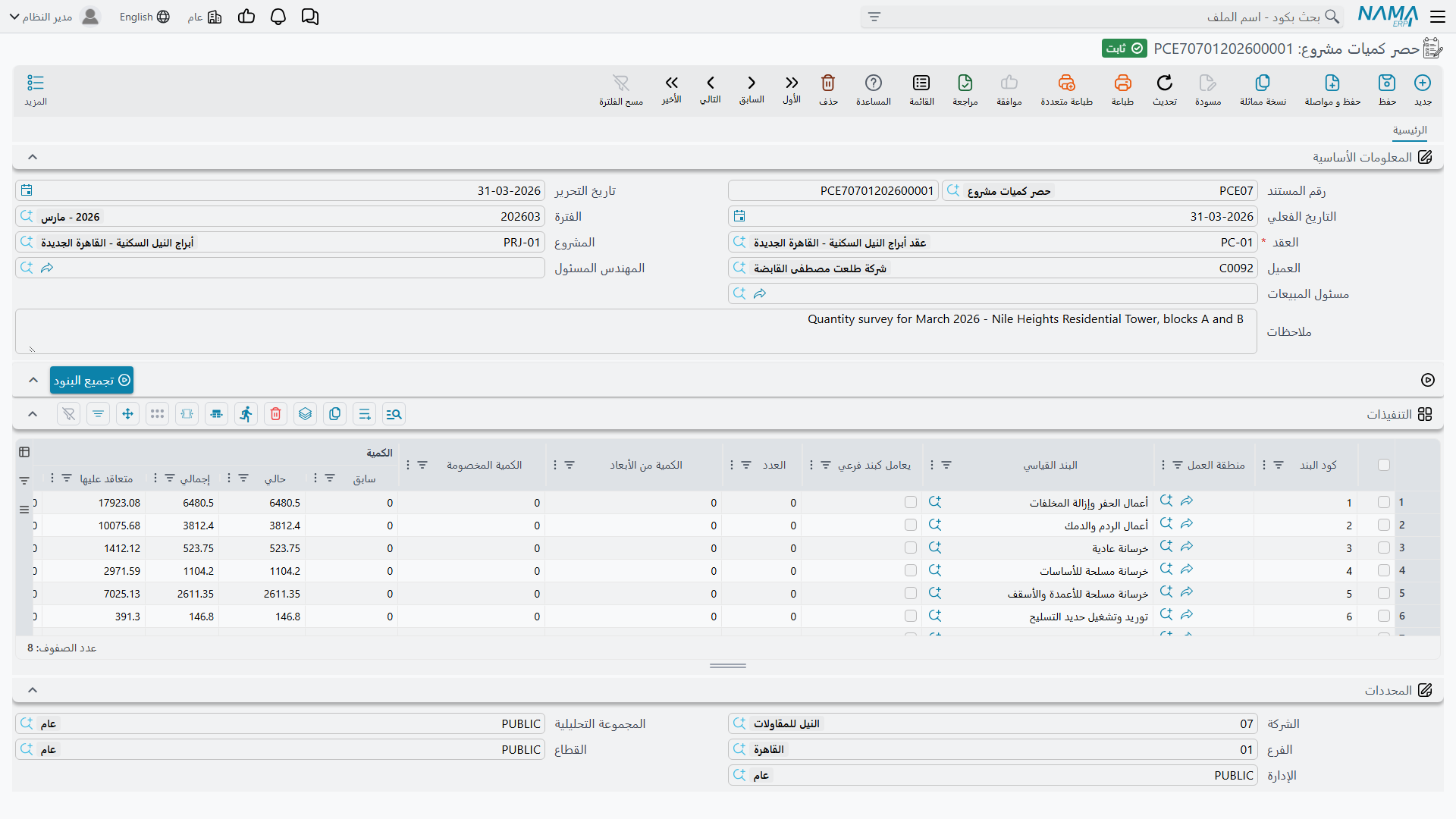Click the add-row icon in grid toolbar

click(x=364, y=414)
